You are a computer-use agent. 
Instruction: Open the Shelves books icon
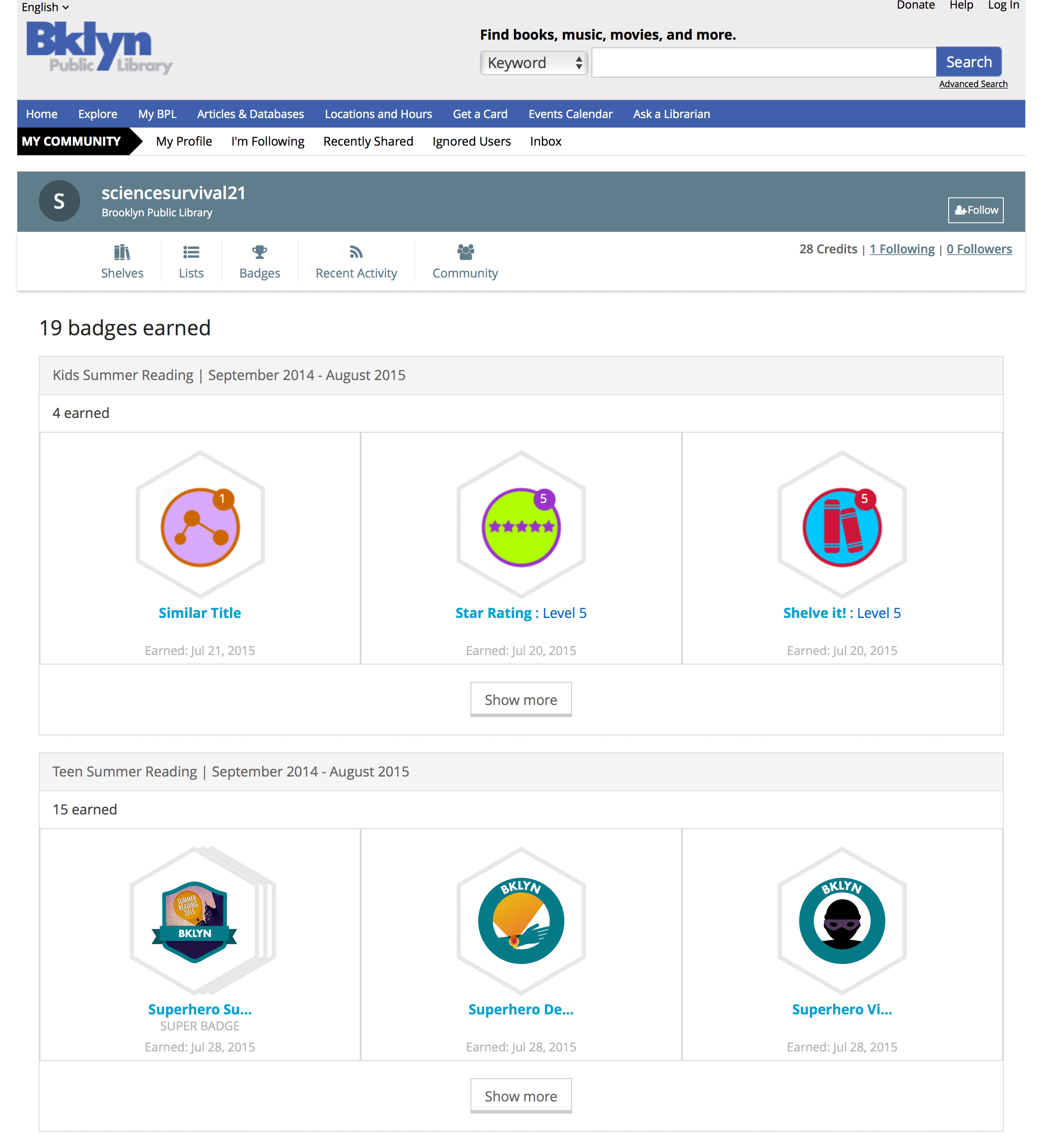(122, 252)
